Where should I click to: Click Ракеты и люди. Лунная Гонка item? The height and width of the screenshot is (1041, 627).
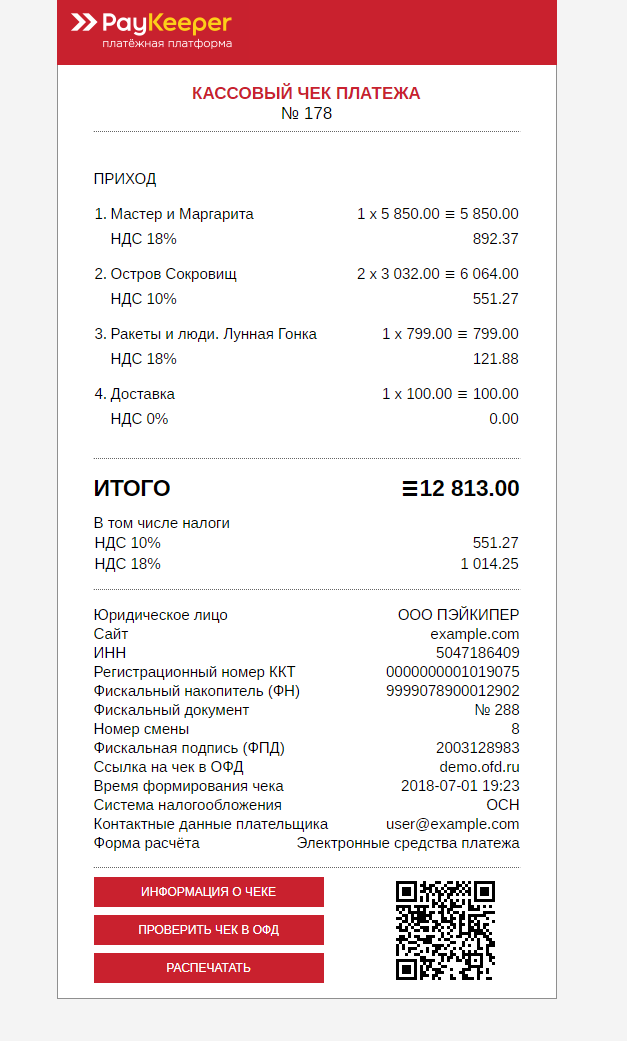[x=213, y=334]
